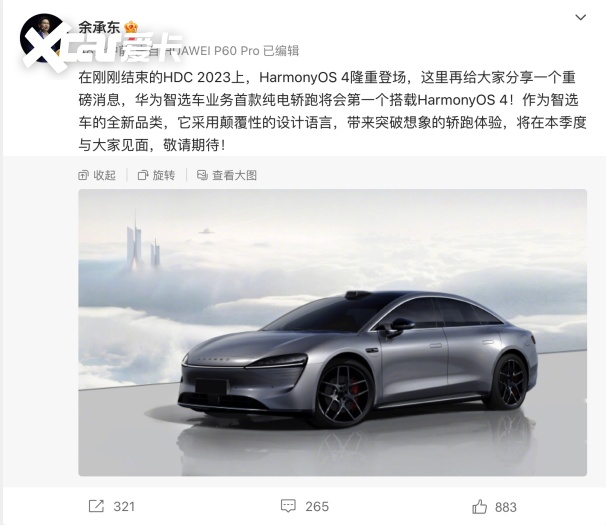
Task: Tap the thumbs-up like icon
Action: (480, 506)
